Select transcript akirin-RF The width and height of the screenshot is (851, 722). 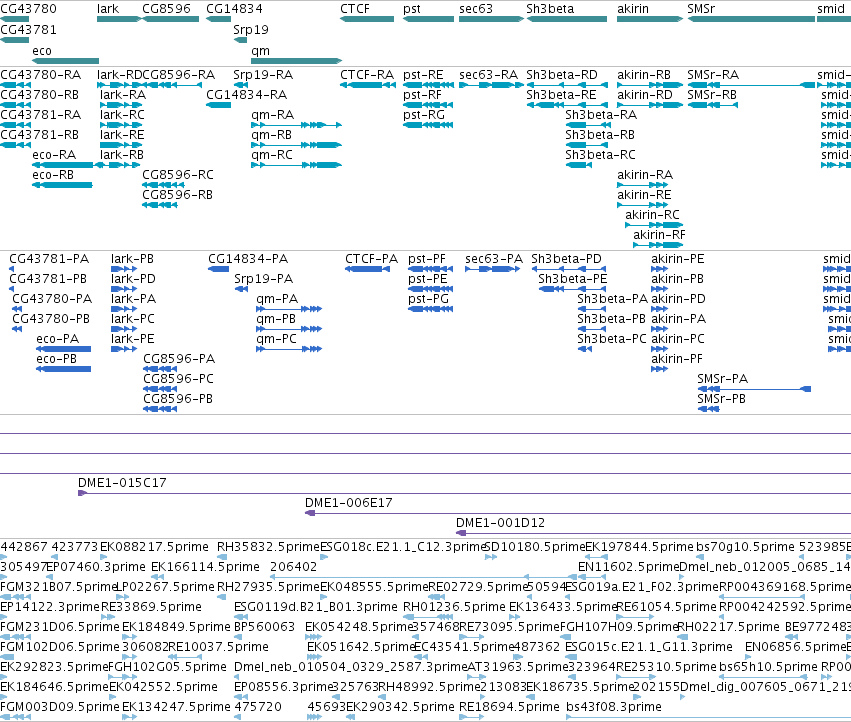click(x=659, y=235)
